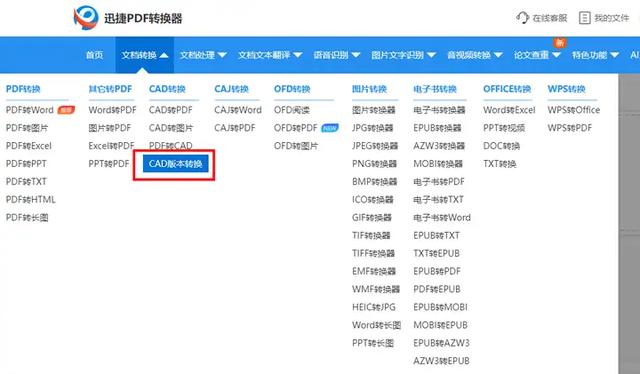The image size is (640, 374).
Task: Open PDF转长图 tool
Action: pyautogui.click(x=27, y=218)
